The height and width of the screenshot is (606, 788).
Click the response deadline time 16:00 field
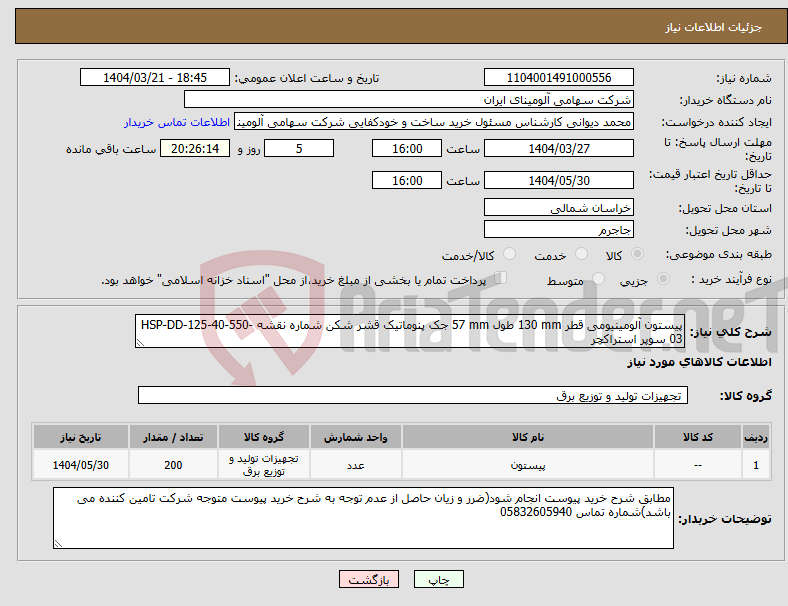[407, 149]
